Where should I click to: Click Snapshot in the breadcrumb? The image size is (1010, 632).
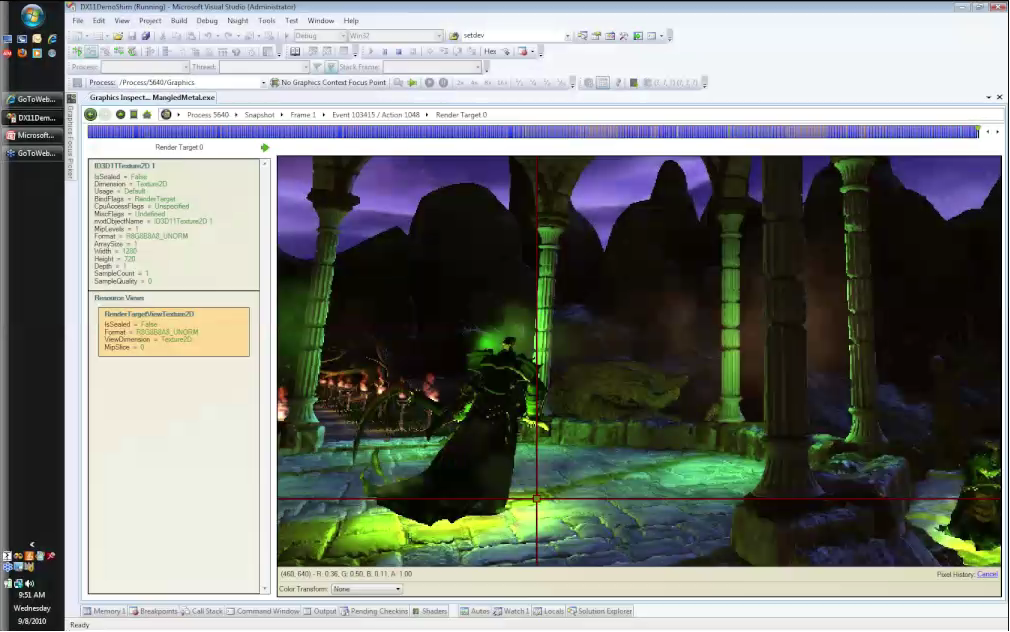(260, 115)
